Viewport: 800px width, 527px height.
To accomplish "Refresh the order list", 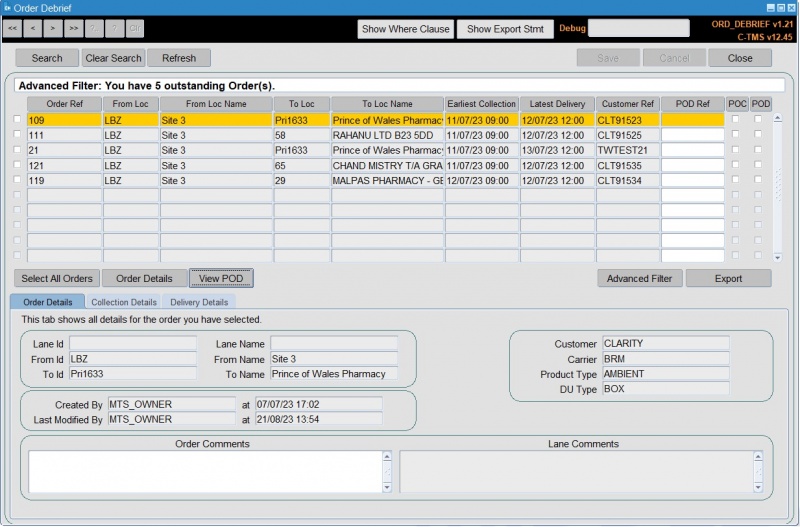I will [179, 58].
